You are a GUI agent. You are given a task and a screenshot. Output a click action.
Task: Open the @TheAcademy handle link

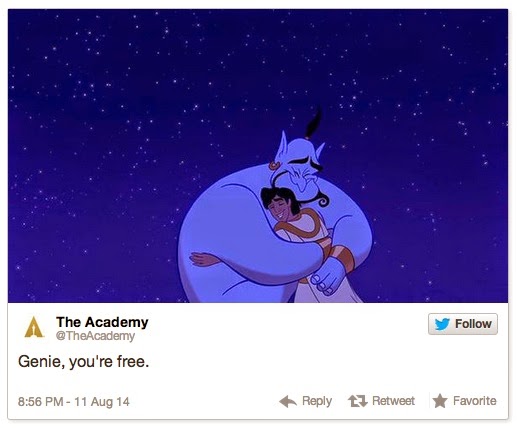[95, 336]
